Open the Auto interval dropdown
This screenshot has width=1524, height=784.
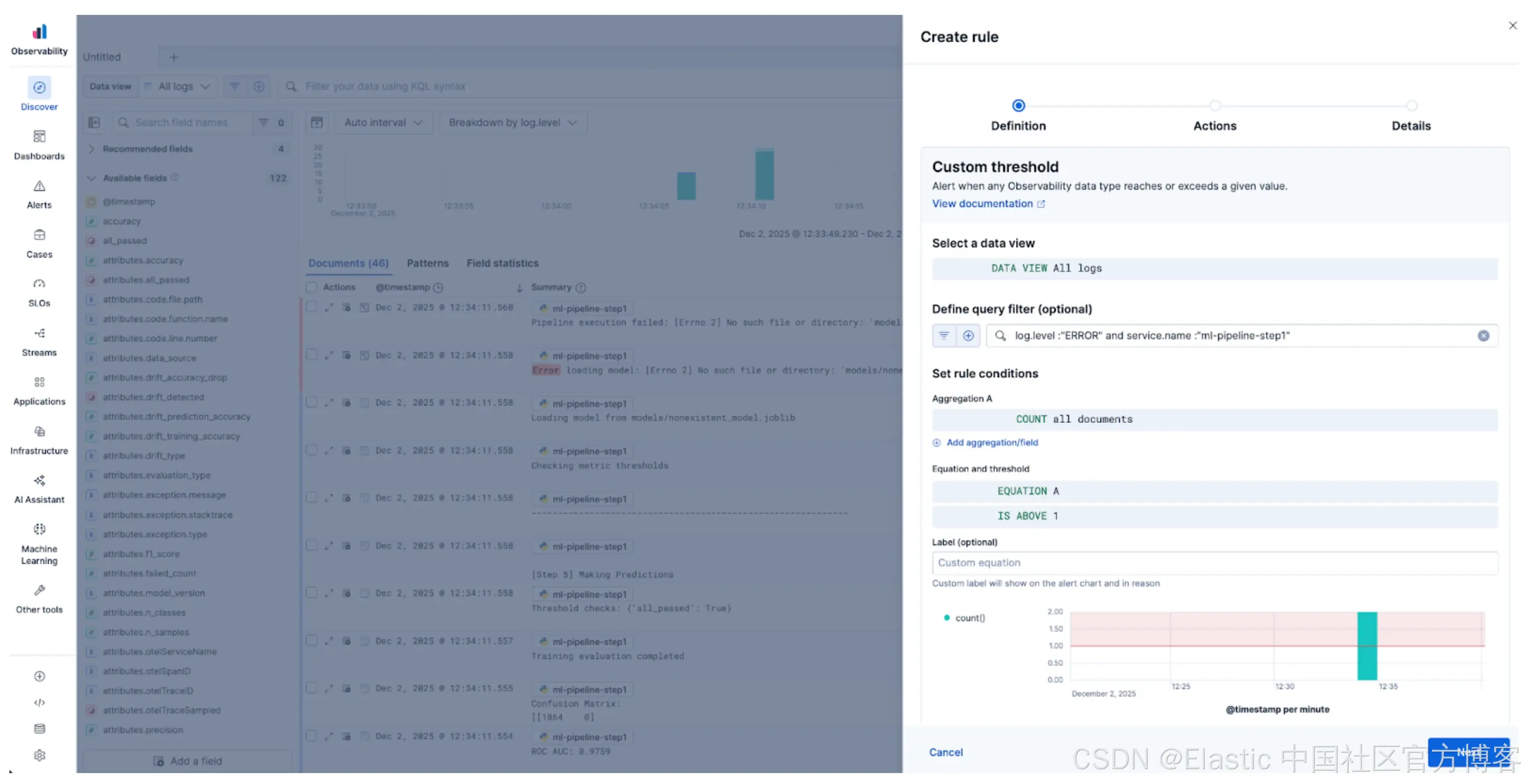click(383, 122)
